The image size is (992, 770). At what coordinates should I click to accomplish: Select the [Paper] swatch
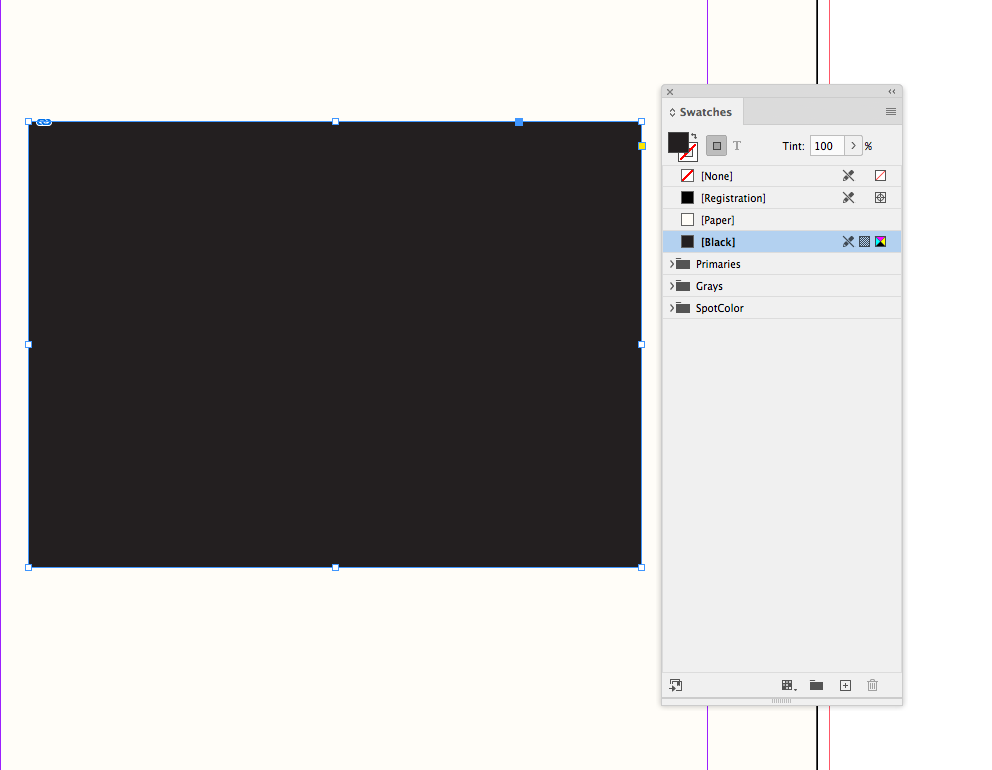(x=782, y=220)
